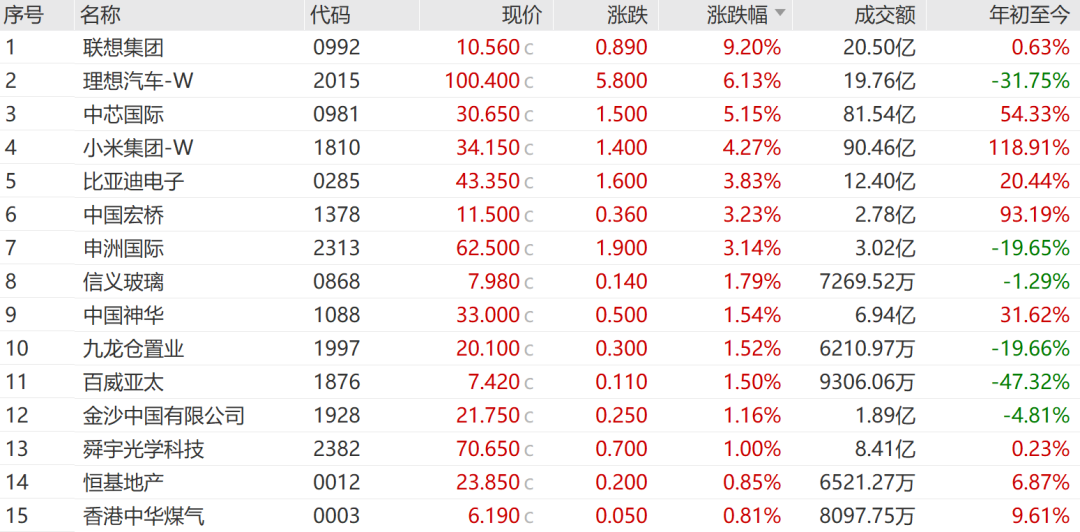Open stock 联想集团
Screen dimensions: 1080x532
[x=123, y=48]
